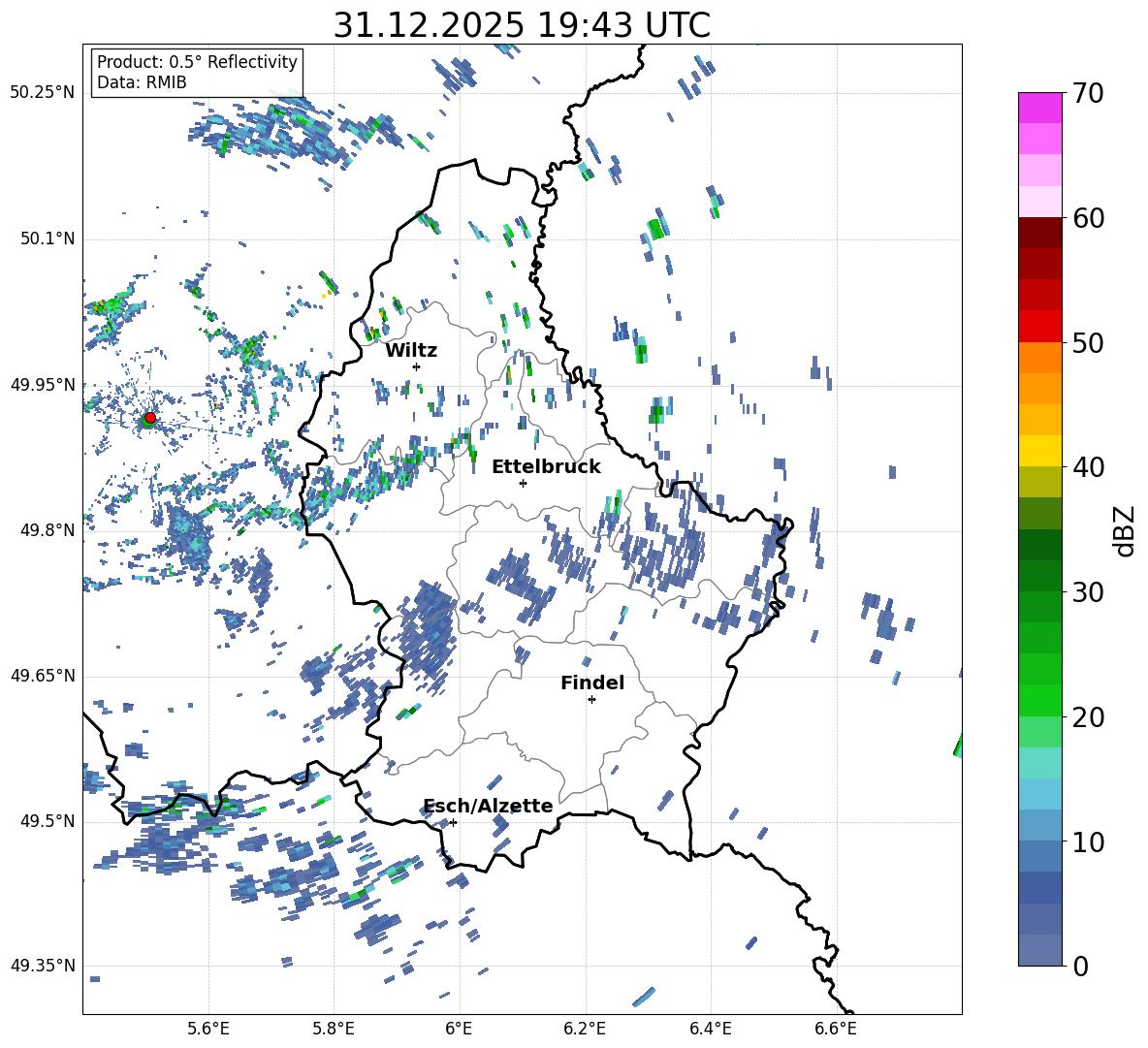Click the 50 tick on colorbar
The image size is (1148, 1048).
[1088, 342]
